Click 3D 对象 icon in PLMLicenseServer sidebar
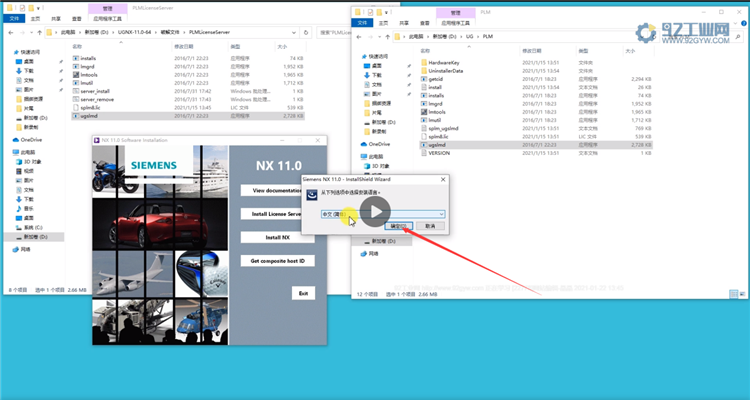 pyautogui.click(x=19, y=162)
